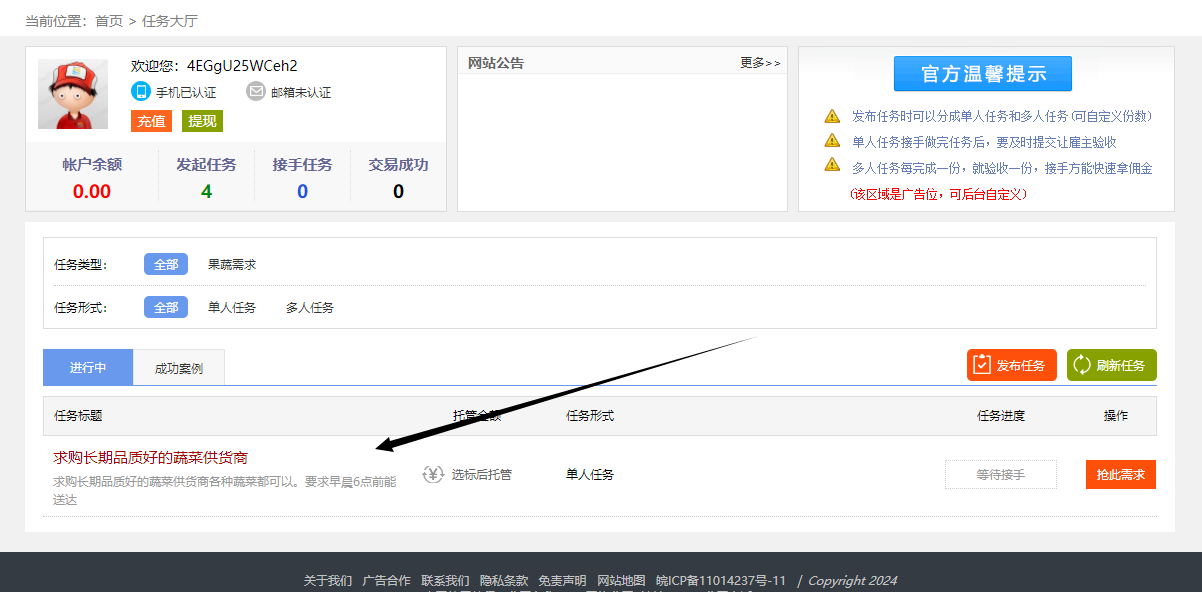Click the 任务进度 column header
The width and height of the screenshot is (1202, 592).
tap(1001, 416)
